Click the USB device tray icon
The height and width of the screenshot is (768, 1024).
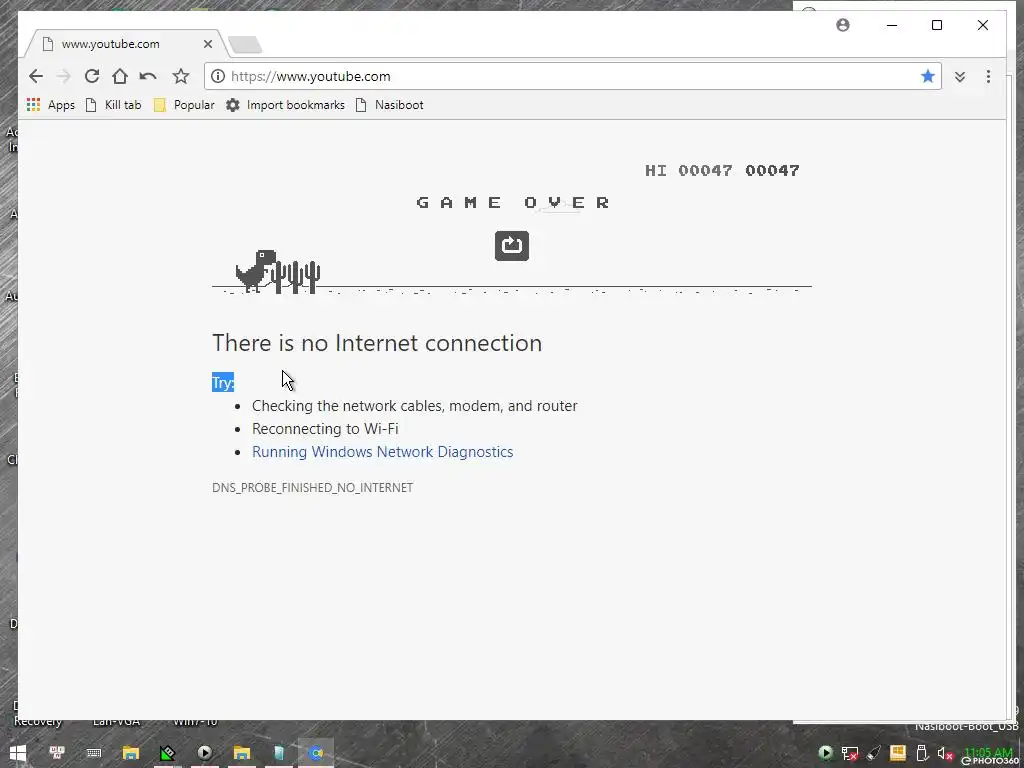(x=921, y=753)
